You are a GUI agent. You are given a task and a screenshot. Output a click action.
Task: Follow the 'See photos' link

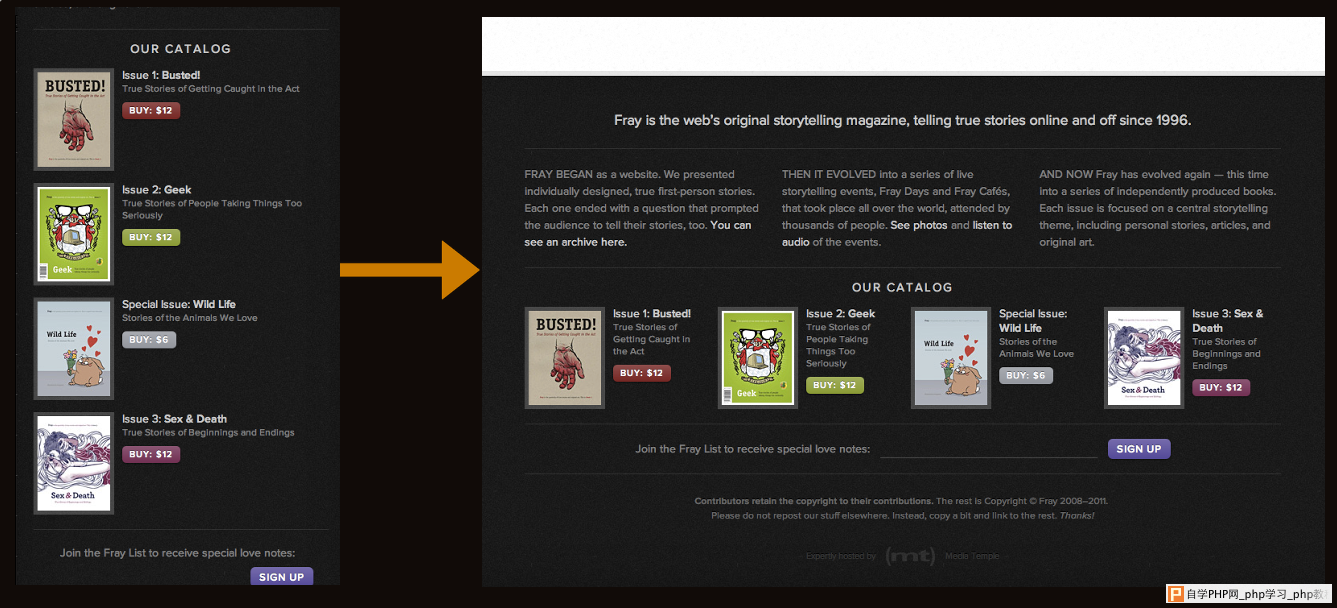pyautogui.click(x=919, y=225)
